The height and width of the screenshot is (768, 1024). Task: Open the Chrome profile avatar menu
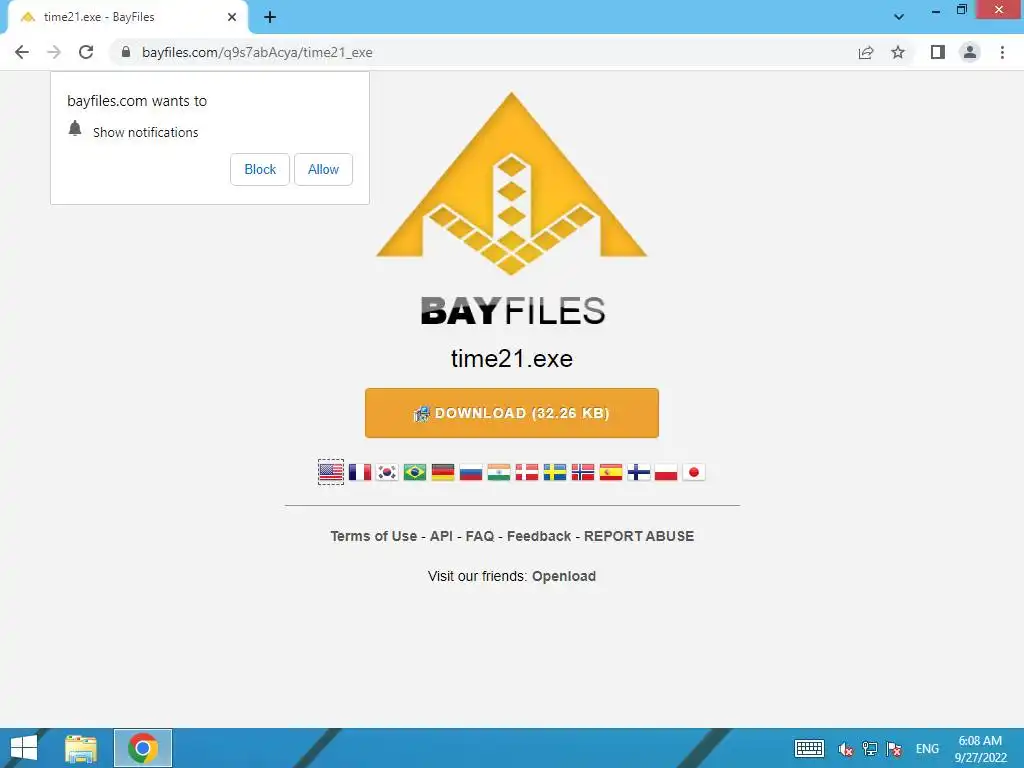970,52
